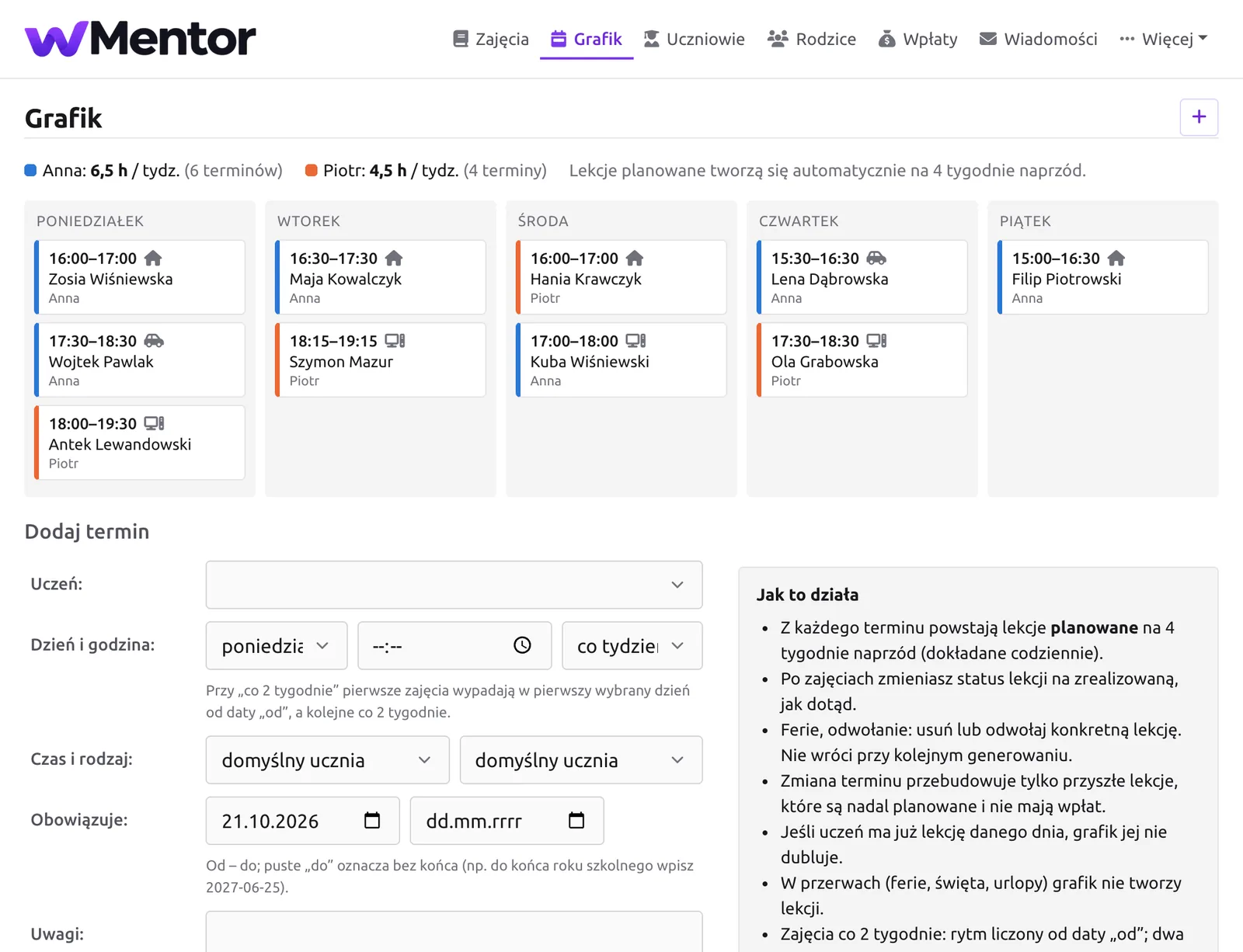This screenshot has height=952, width=1243.
Task: Go to Uczniowie section
Action: click(694, 39)
